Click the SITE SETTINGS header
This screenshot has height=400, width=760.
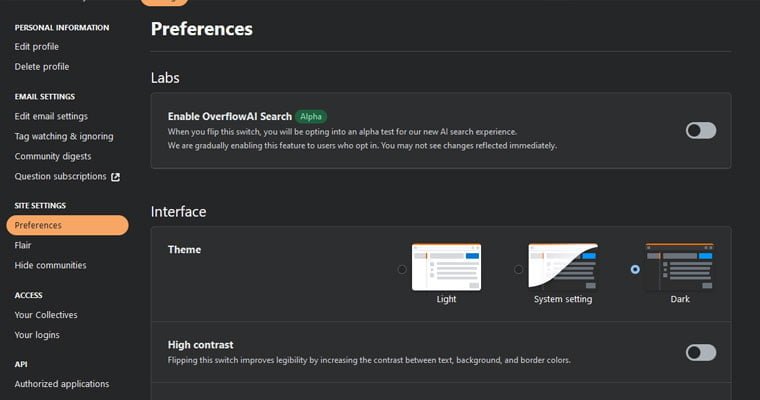coord(40,206)
